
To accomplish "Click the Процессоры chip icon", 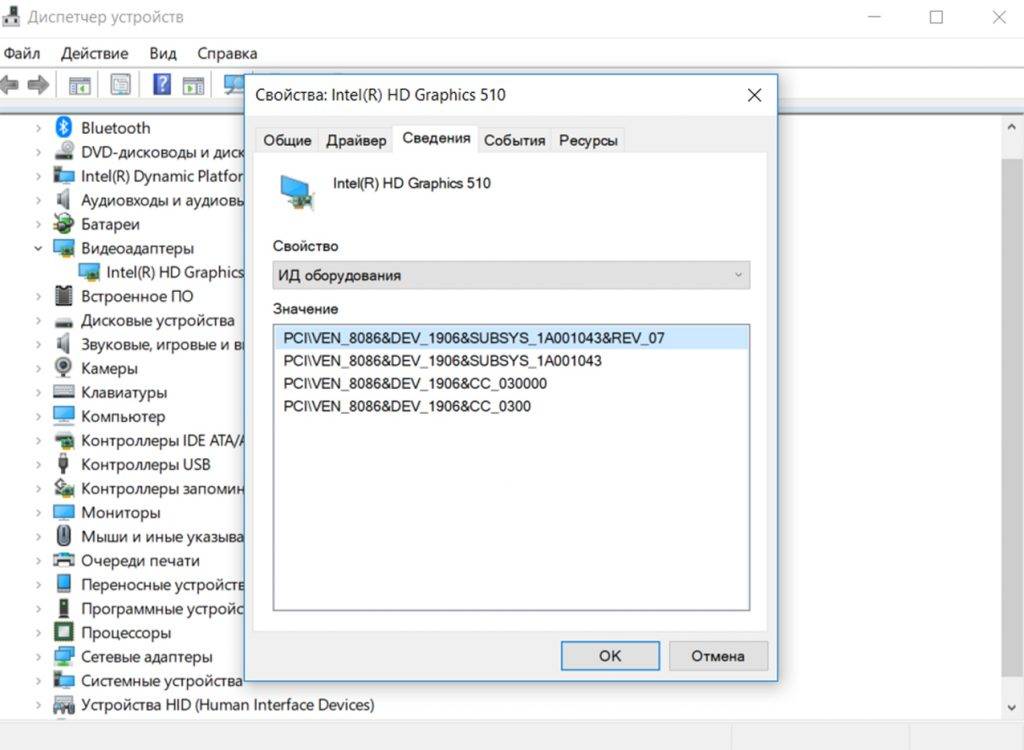I will (64, 633).
